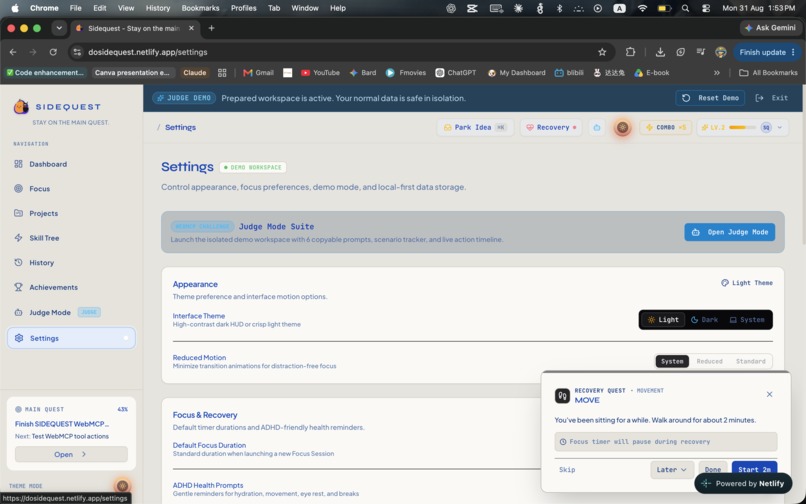
Task: Open the Bookmarks menu in menu bar
Action: (200, 8)
